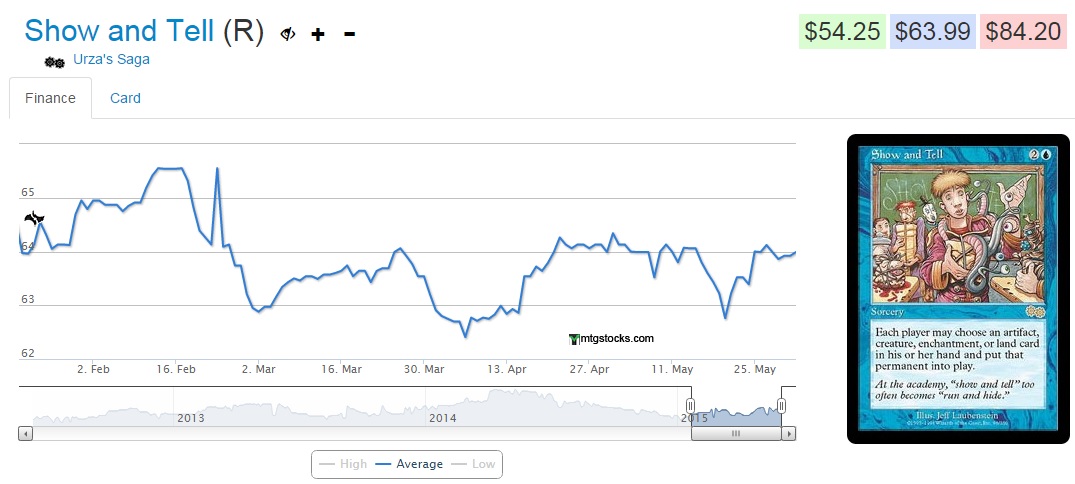Click the right range handle on navigator
The image size is (1075, 484).
coord(782,406)
